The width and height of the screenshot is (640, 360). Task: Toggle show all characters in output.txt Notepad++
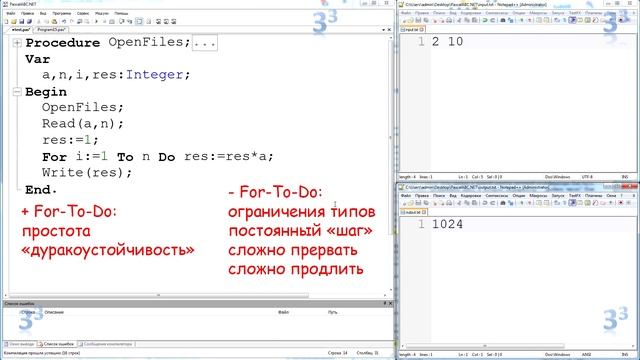pyautogui.click(x=564, y=203)
